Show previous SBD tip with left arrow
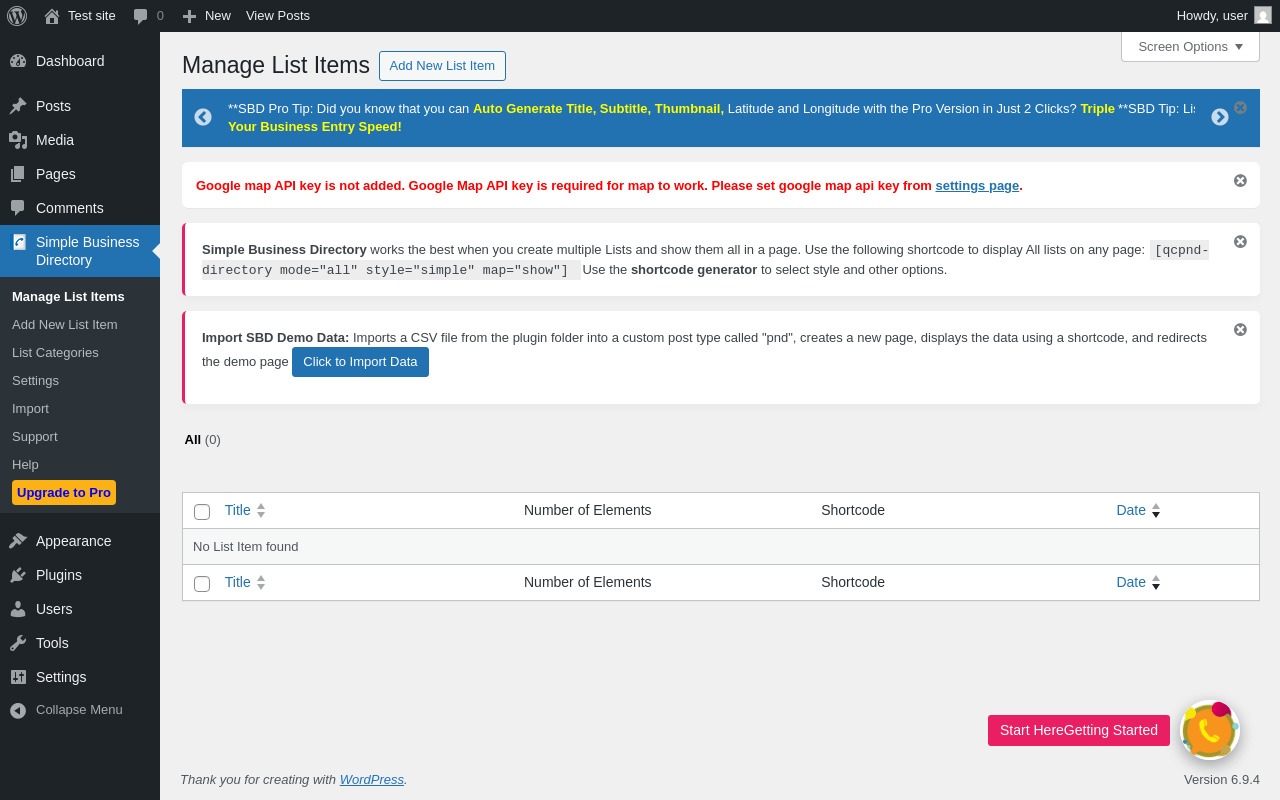This screenshot has width=1280, height=800. pyautogui.click(x=203, y=117)
